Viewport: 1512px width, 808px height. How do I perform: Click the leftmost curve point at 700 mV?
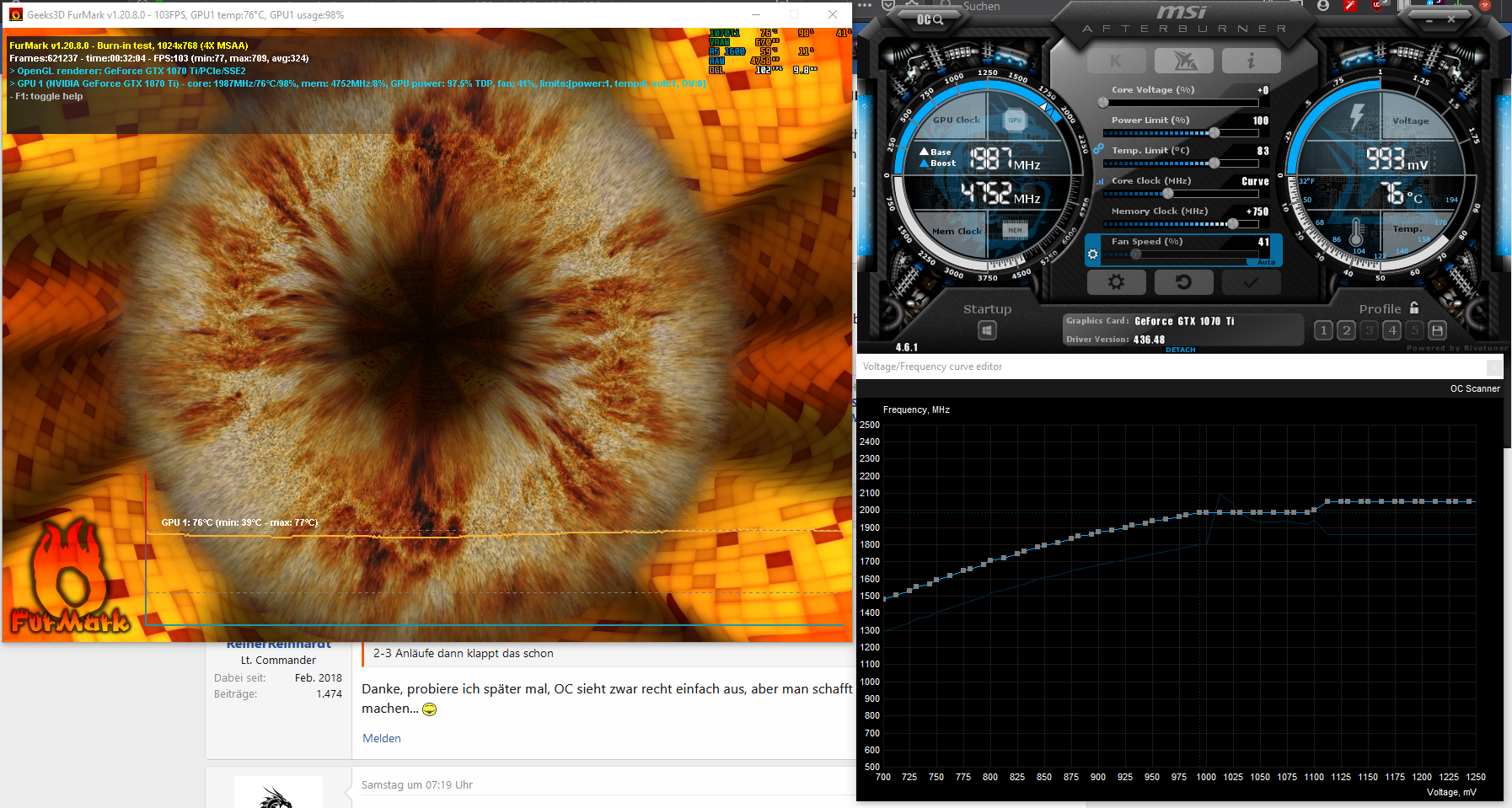[883, 599]
